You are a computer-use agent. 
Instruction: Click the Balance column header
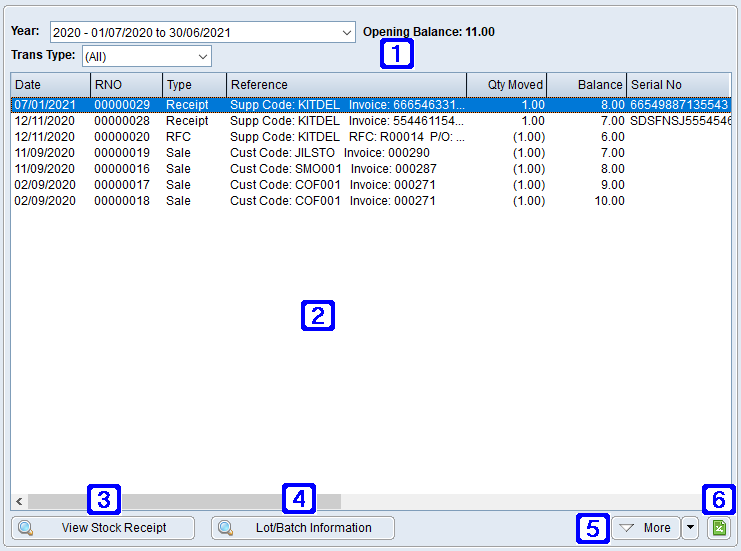click(586, 85)
